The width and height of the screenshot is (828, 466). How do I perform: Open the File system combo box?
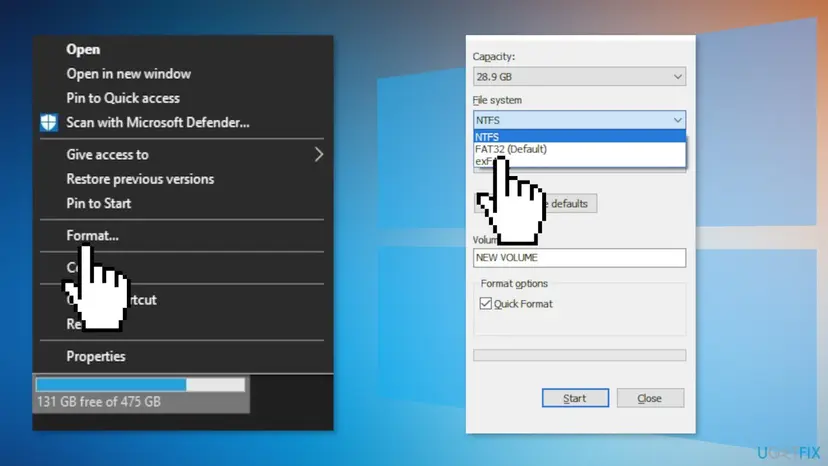[x=579, y=120]
